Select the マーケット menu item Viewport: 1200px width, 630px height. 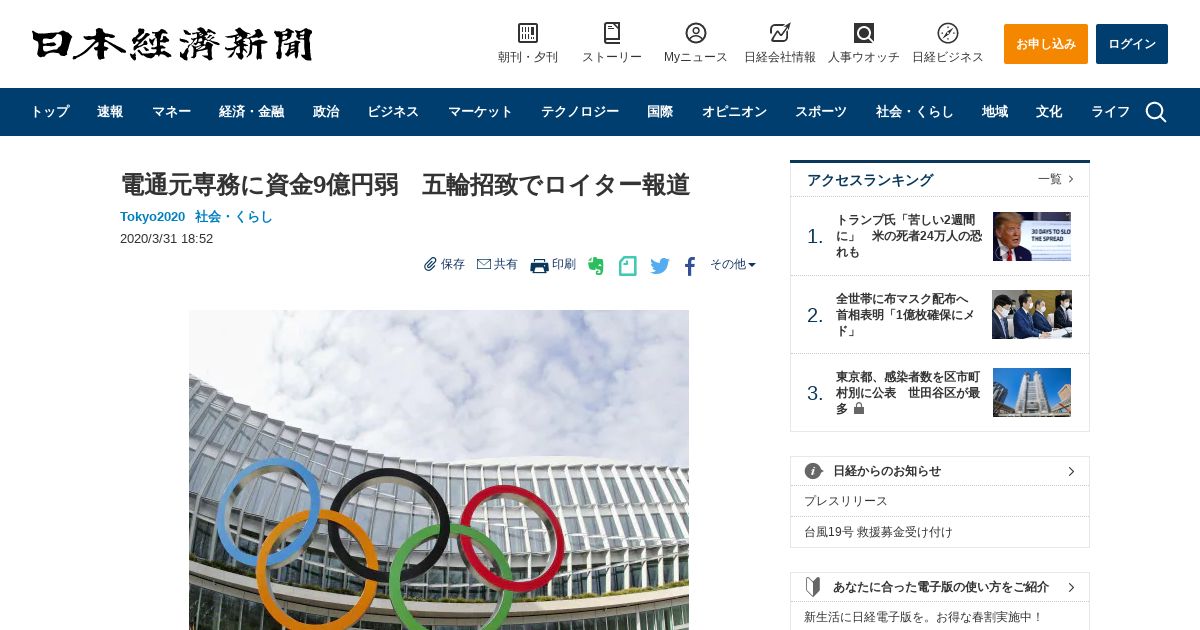coord(480,112)
